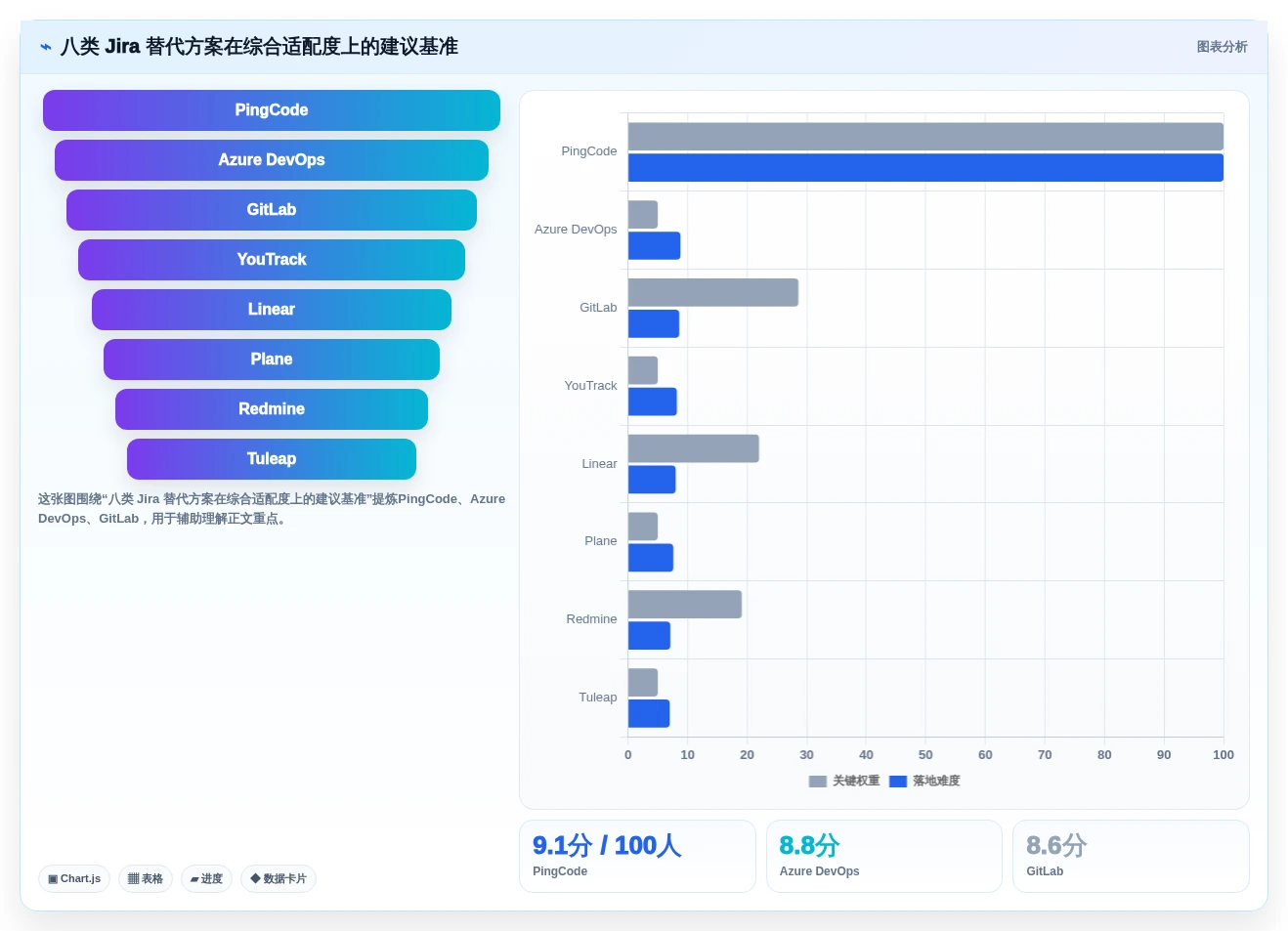Viewport: 1288px width, 931px height.
Task: Click the Tuleap axis label in chart
Action: 598,698
